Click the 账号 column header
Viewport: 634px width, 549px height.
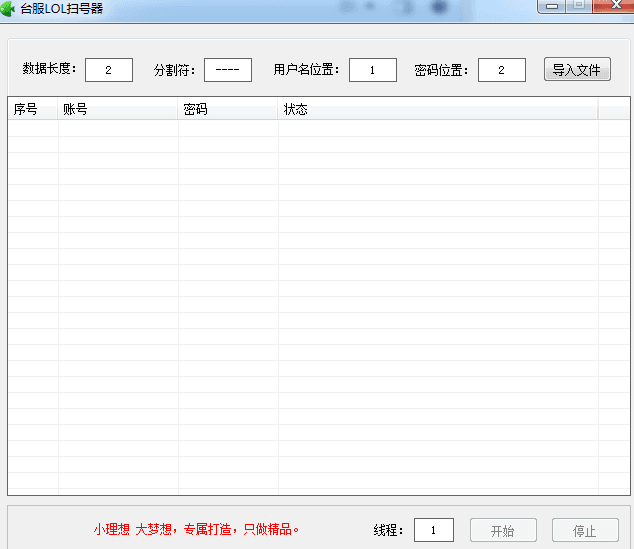(118, 109)
